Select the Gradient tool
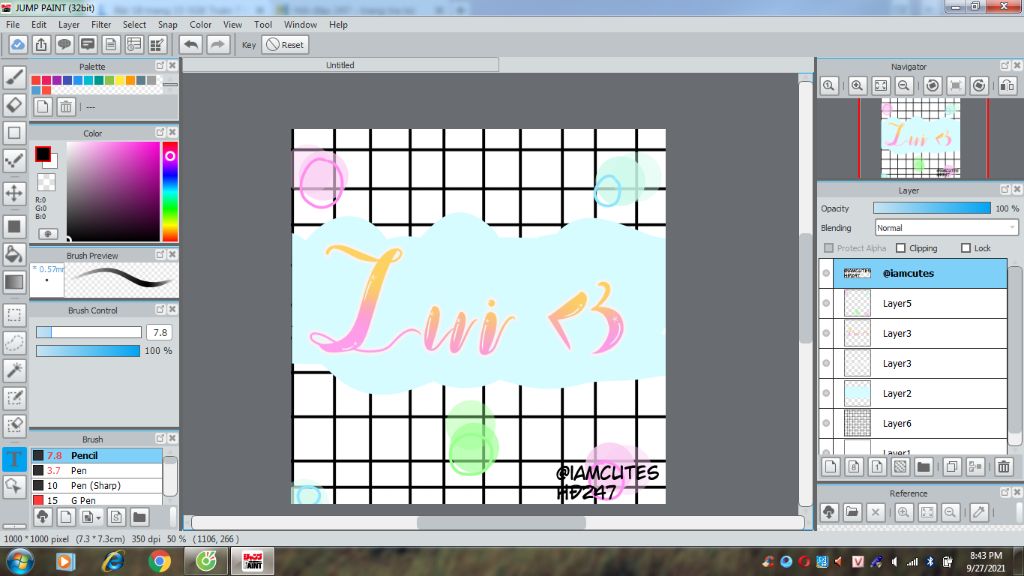 tap(14, 281)
